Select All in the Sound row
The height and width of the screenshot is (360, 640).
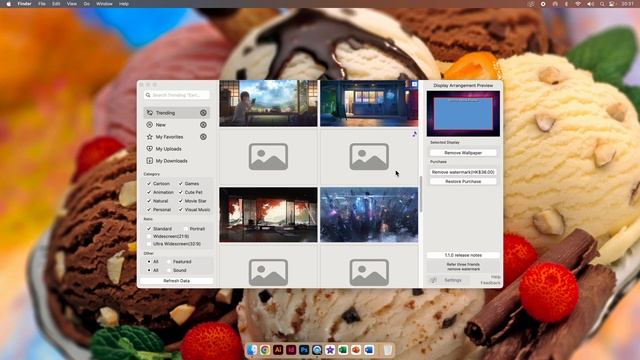point(149,270)
